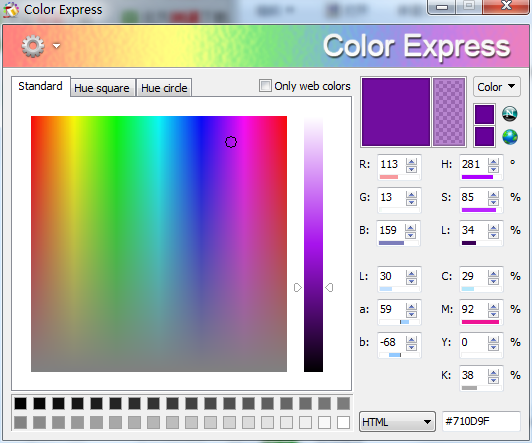Open the settings gear menu
Viewport: 532px width, 443px height.
(33, 46)
